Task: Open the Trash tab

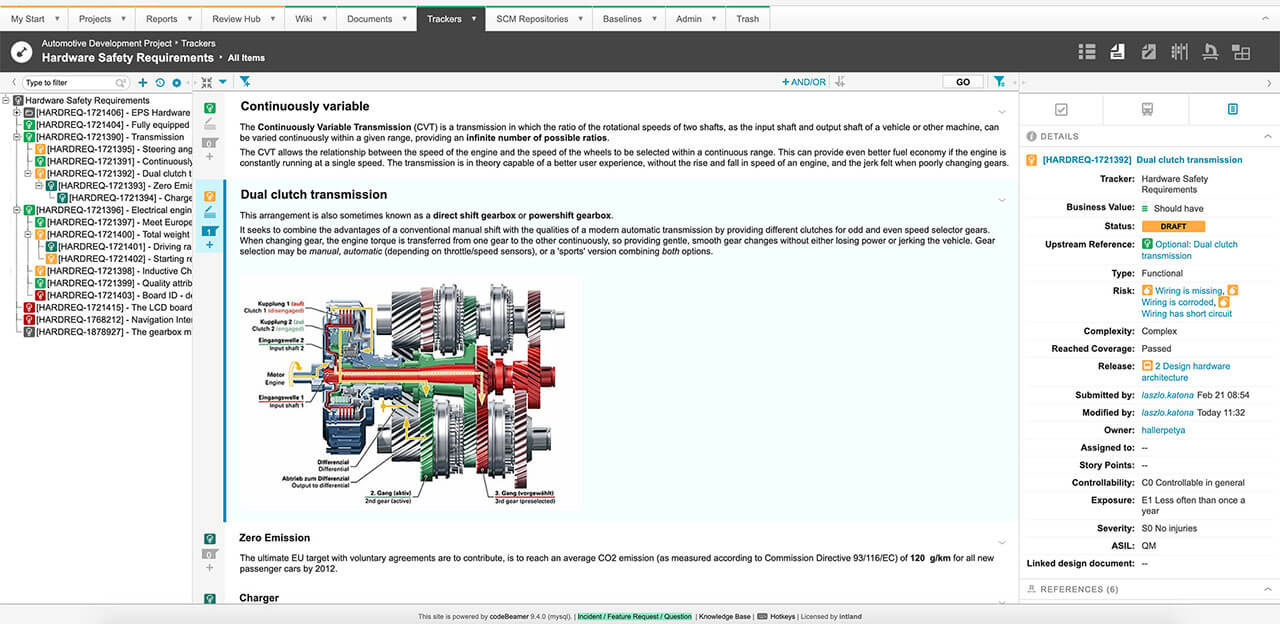Action: click(748, 19)
